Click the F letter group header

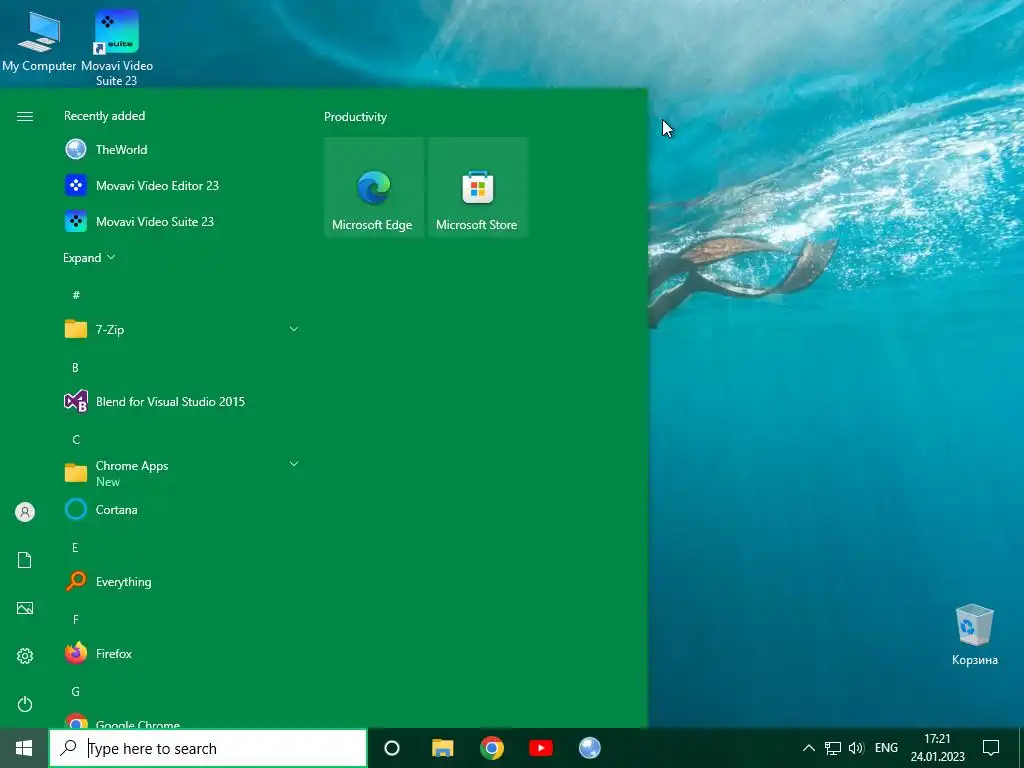pyautogui.click(x=76, y=619)
